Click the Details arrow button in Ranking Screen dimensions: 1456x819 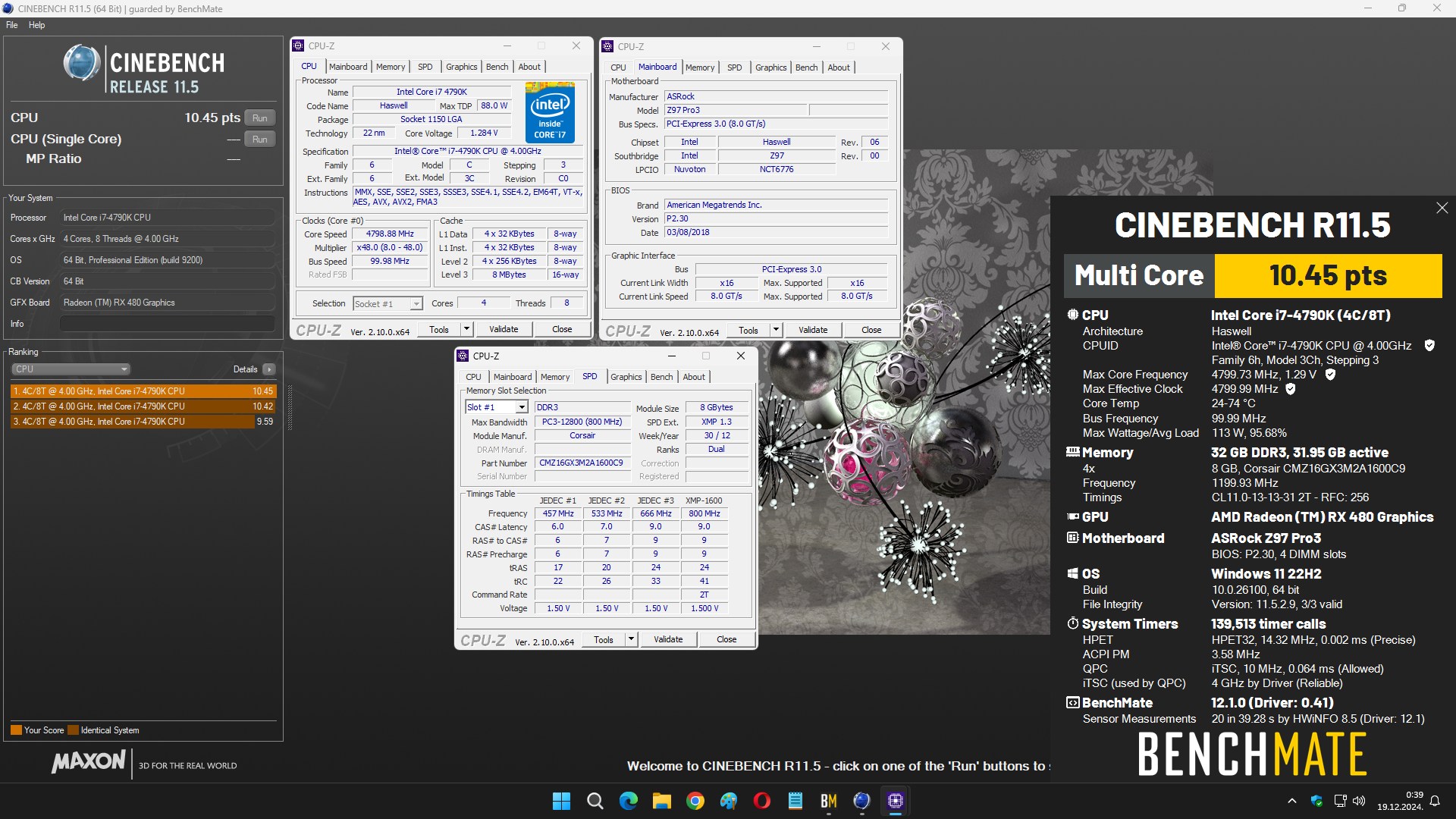pos(269,369)
